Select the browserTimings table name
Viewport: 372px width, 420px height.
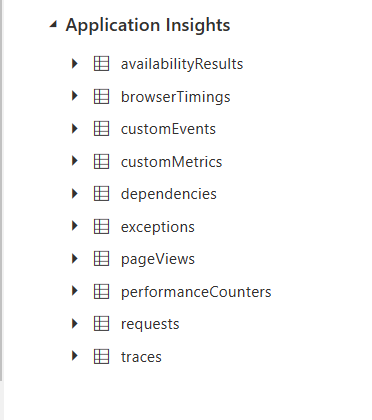click(x=176, y=97)
